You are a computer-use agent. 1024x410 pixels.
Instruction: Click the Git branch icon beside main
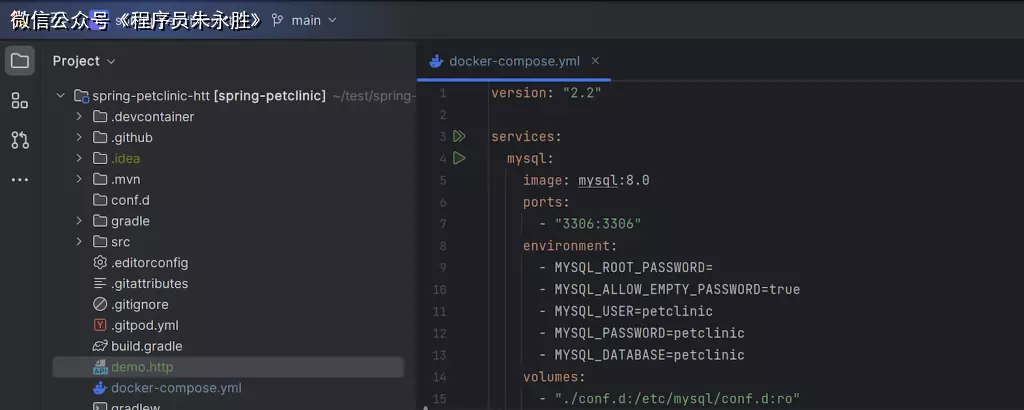(x=277, y=20)
